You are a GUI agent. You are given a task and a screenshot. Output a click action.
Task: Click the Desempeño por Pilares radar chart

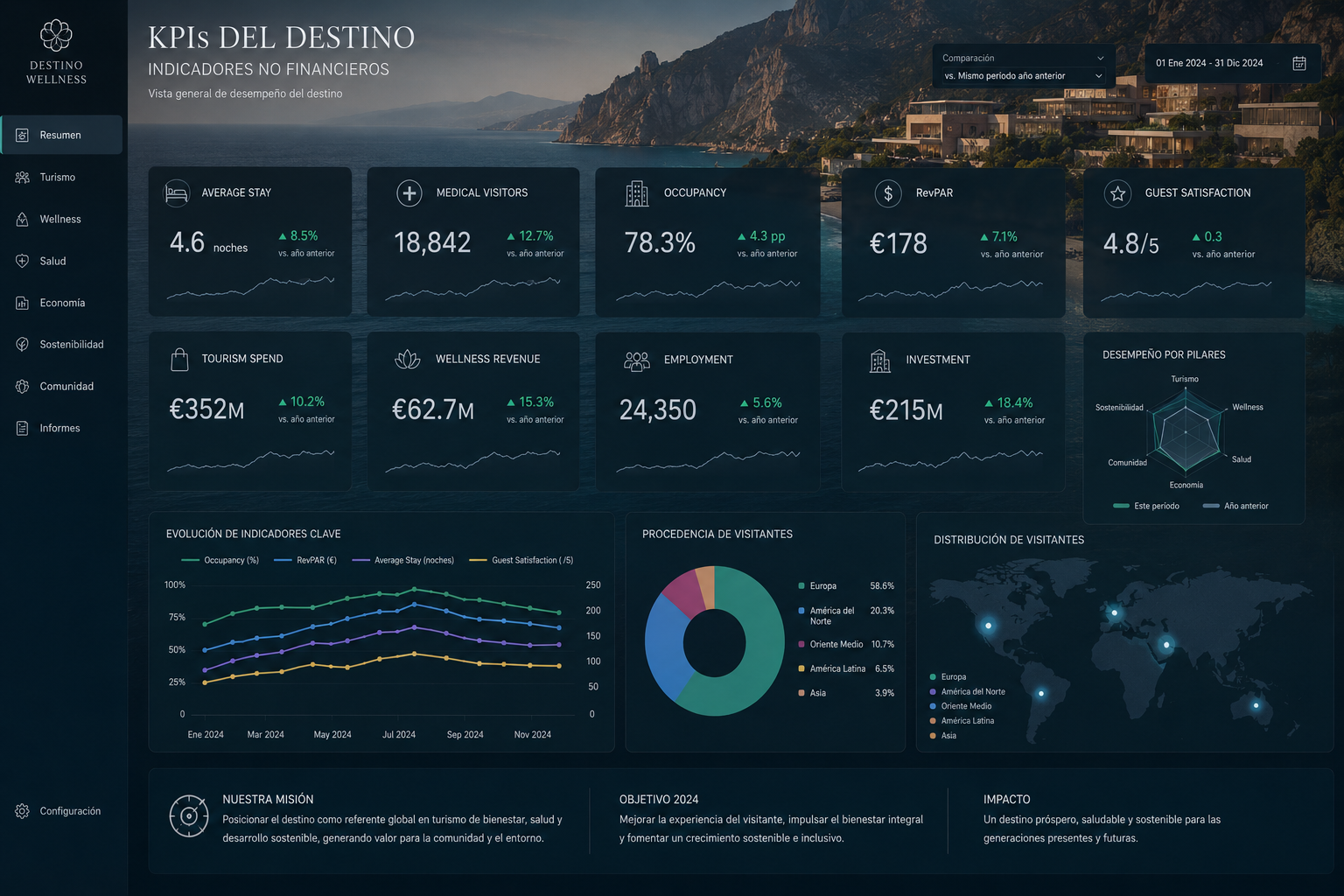(1186, 432)
